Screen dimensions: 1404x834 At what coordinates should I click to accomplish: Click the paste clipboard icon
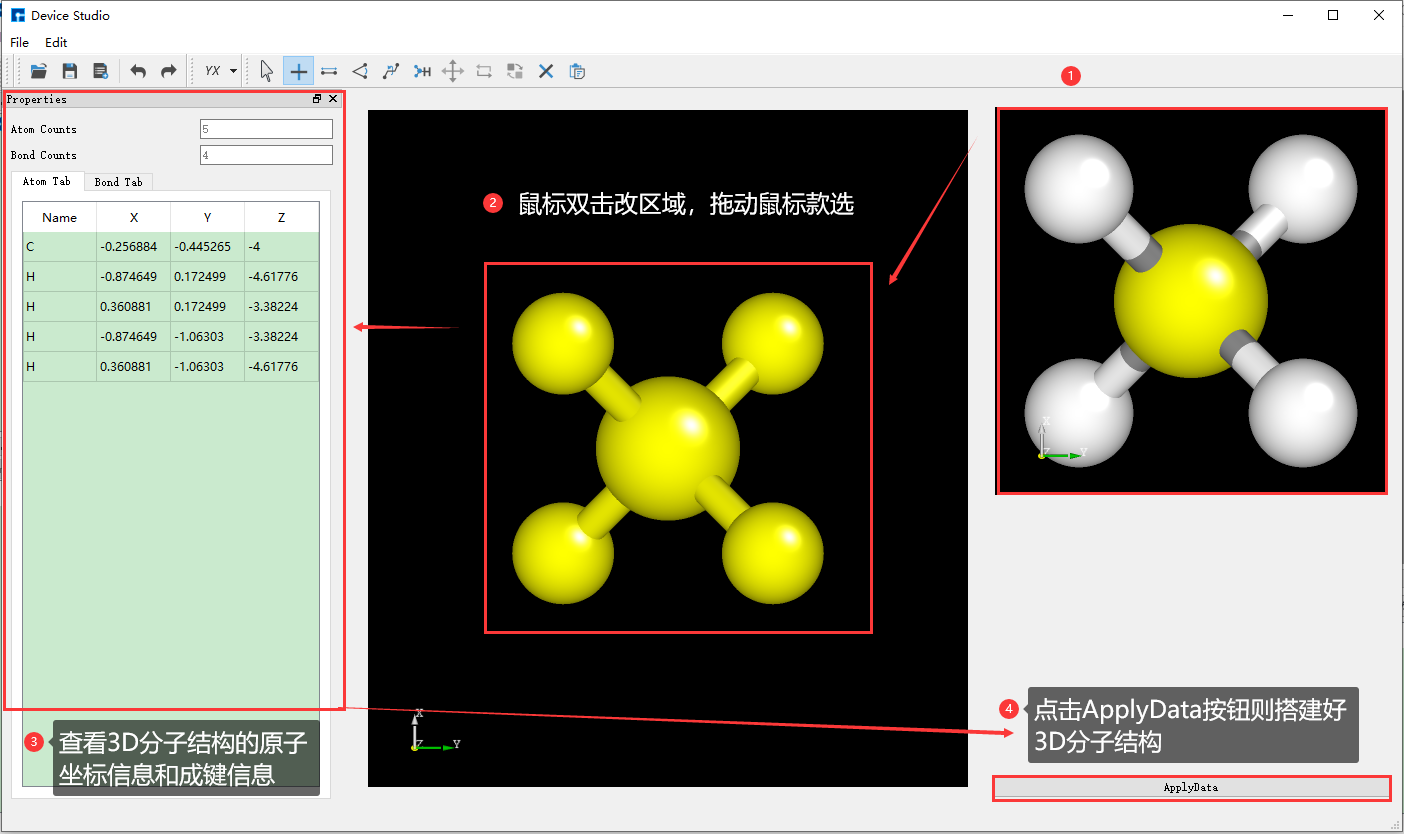[577, 71]
